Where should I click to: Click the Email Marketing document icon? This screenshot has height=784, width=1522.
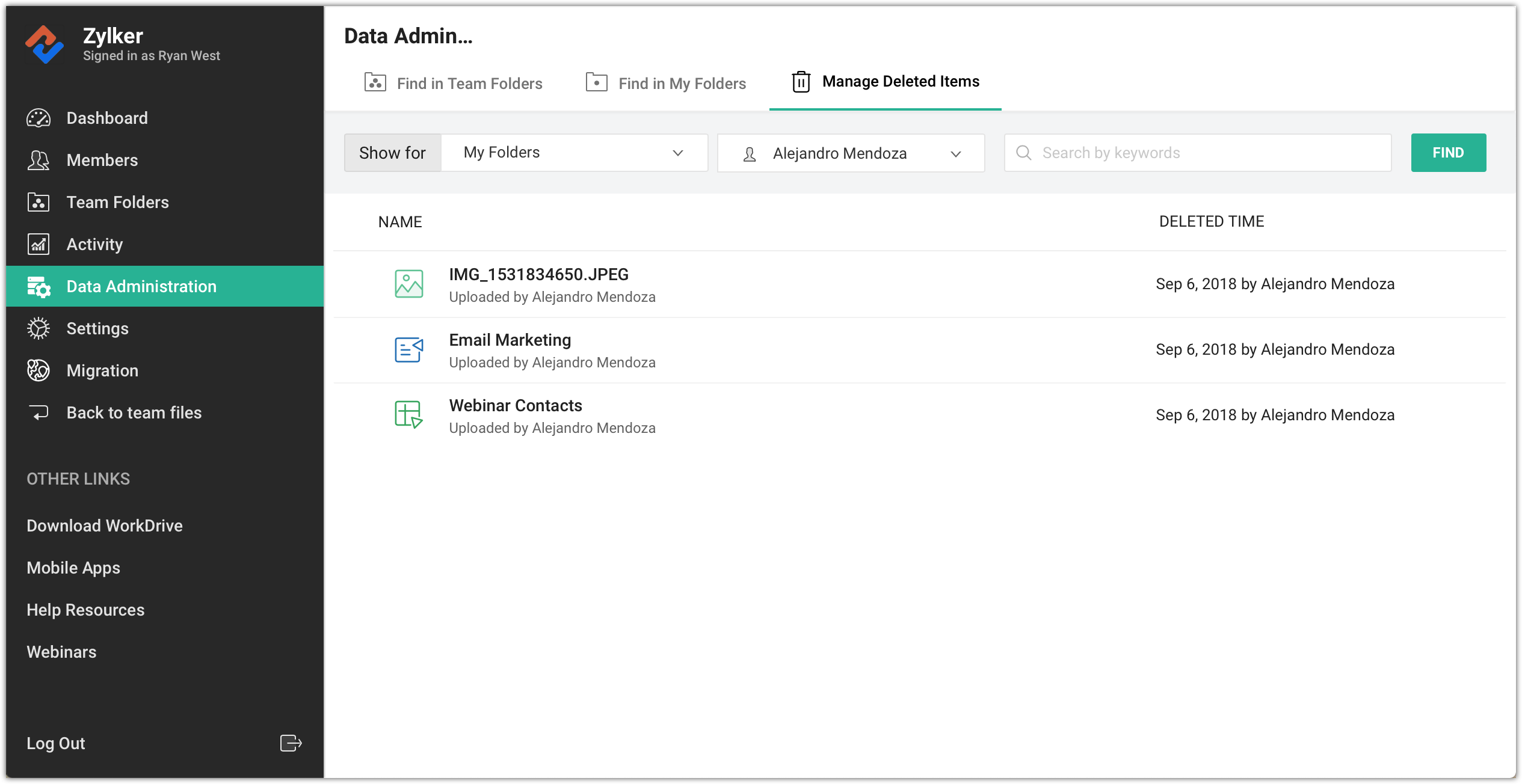click(408, 349)
